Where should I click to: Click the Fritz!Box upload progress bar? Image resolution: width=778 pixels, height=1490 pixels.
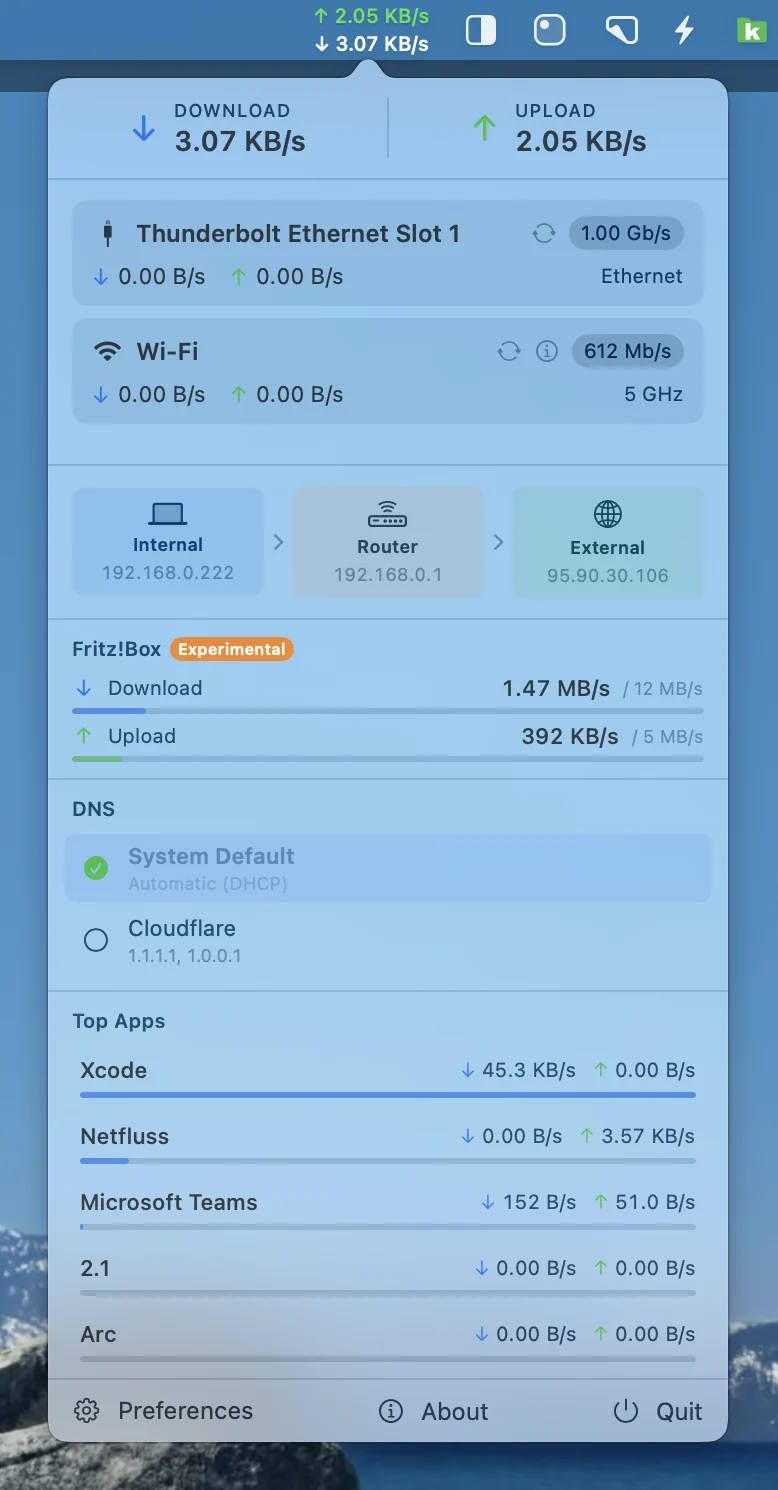(x=388, y=759)
